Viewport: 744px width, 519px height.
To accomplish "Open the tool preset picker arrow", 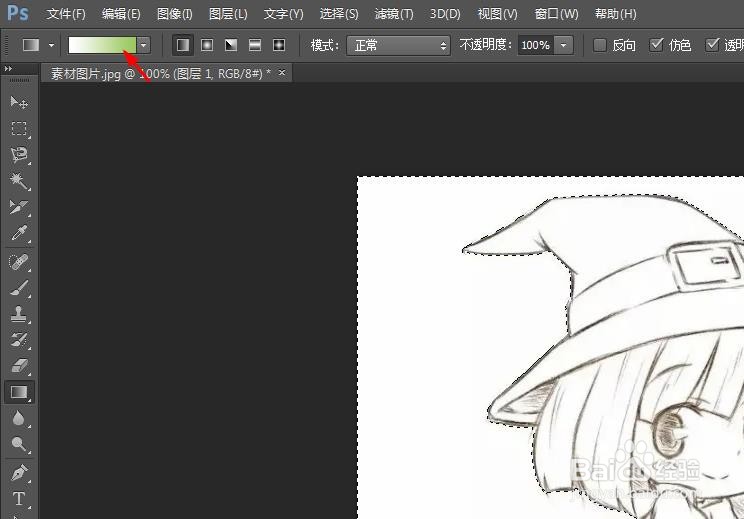I will 51,46.
